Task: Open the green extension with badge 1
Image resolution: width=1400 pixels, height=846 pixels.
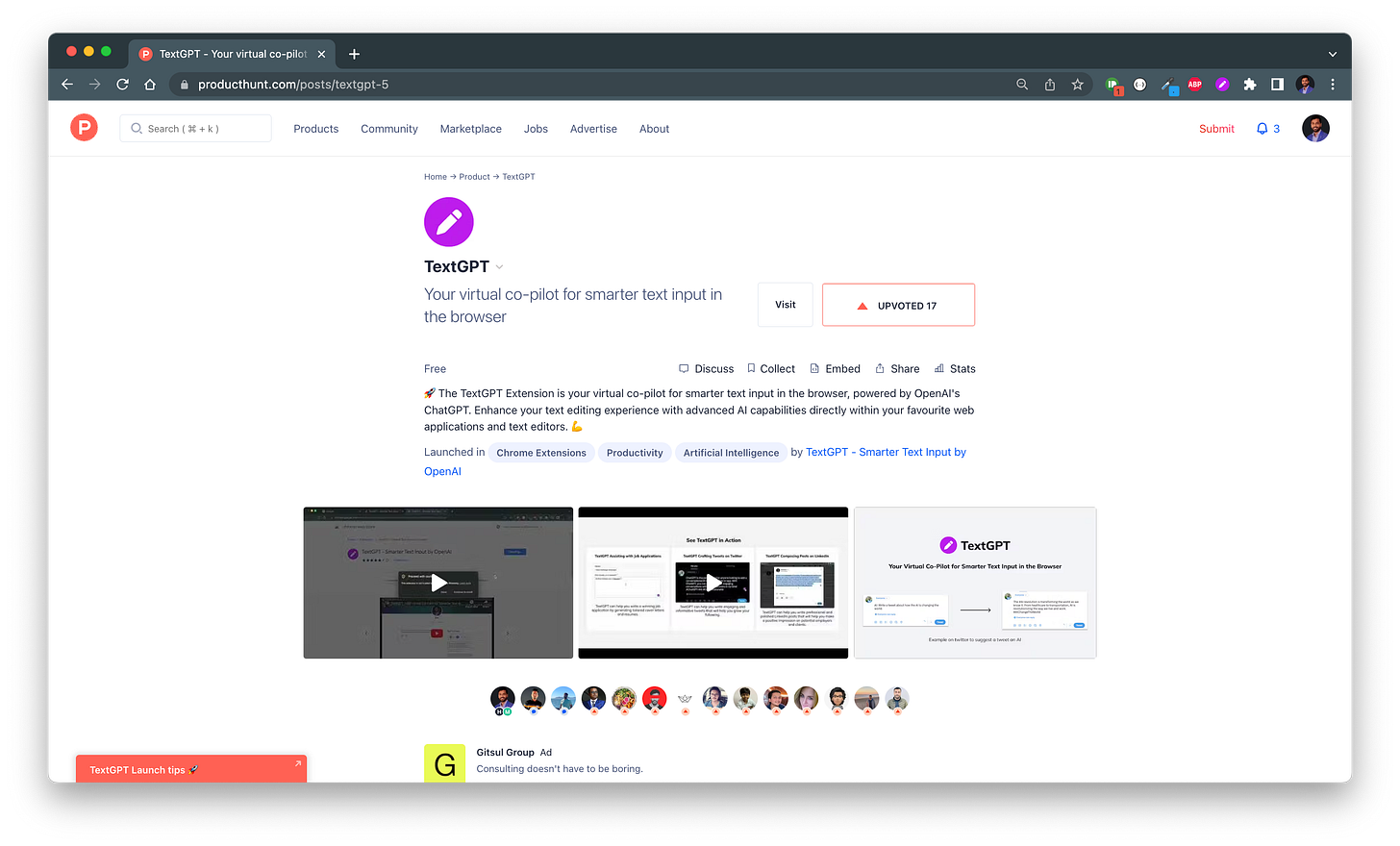Action: click(x=1113, y=86)
